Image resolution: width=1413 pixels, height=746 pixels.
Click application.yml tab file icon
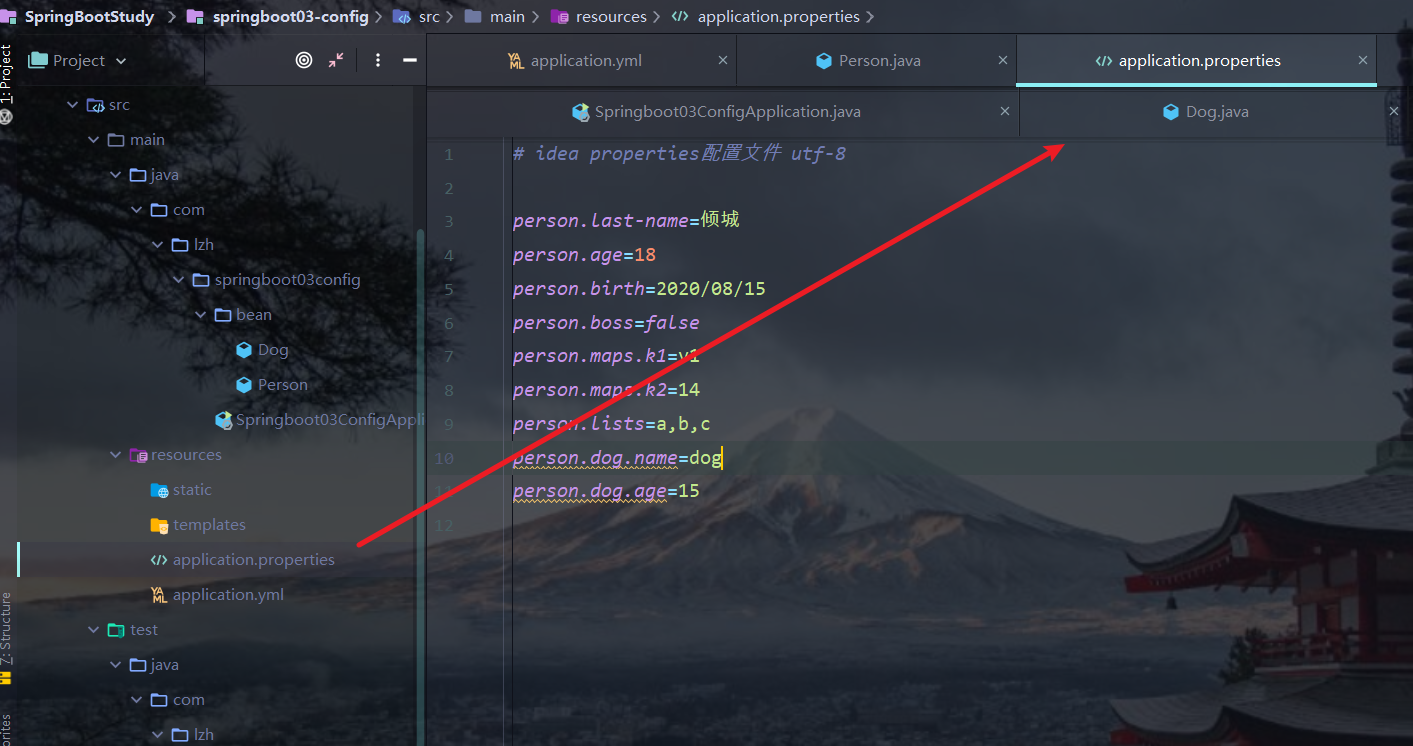click(x=516, y=60)
